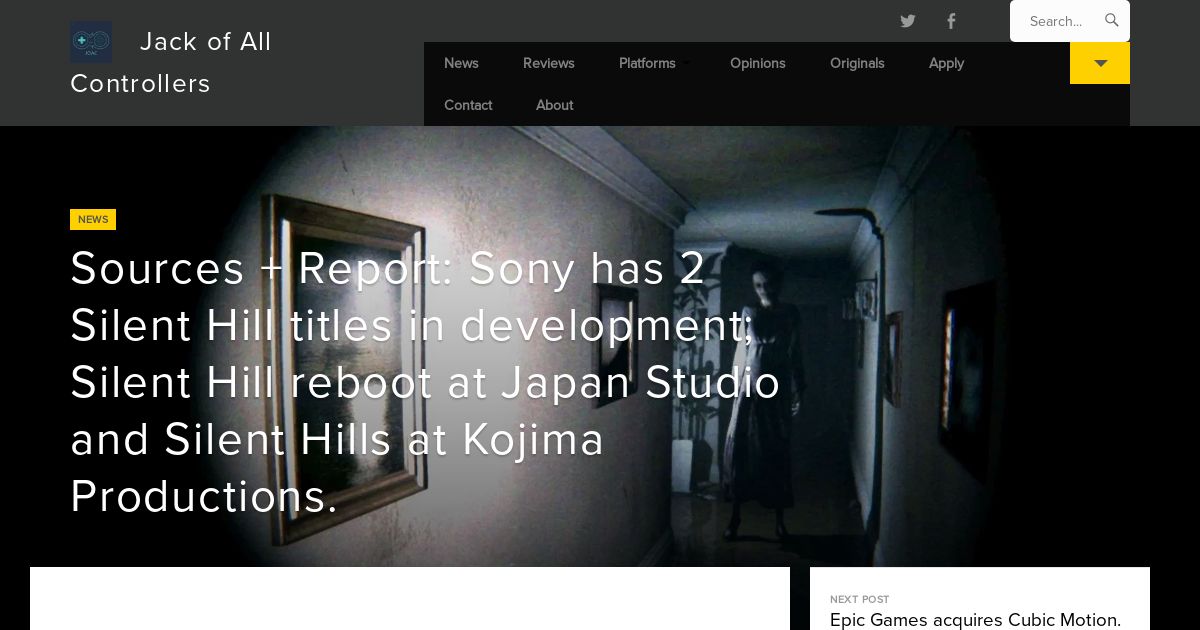
Task: Click the yellow NEWS category tag
Action: pos(93,219)
